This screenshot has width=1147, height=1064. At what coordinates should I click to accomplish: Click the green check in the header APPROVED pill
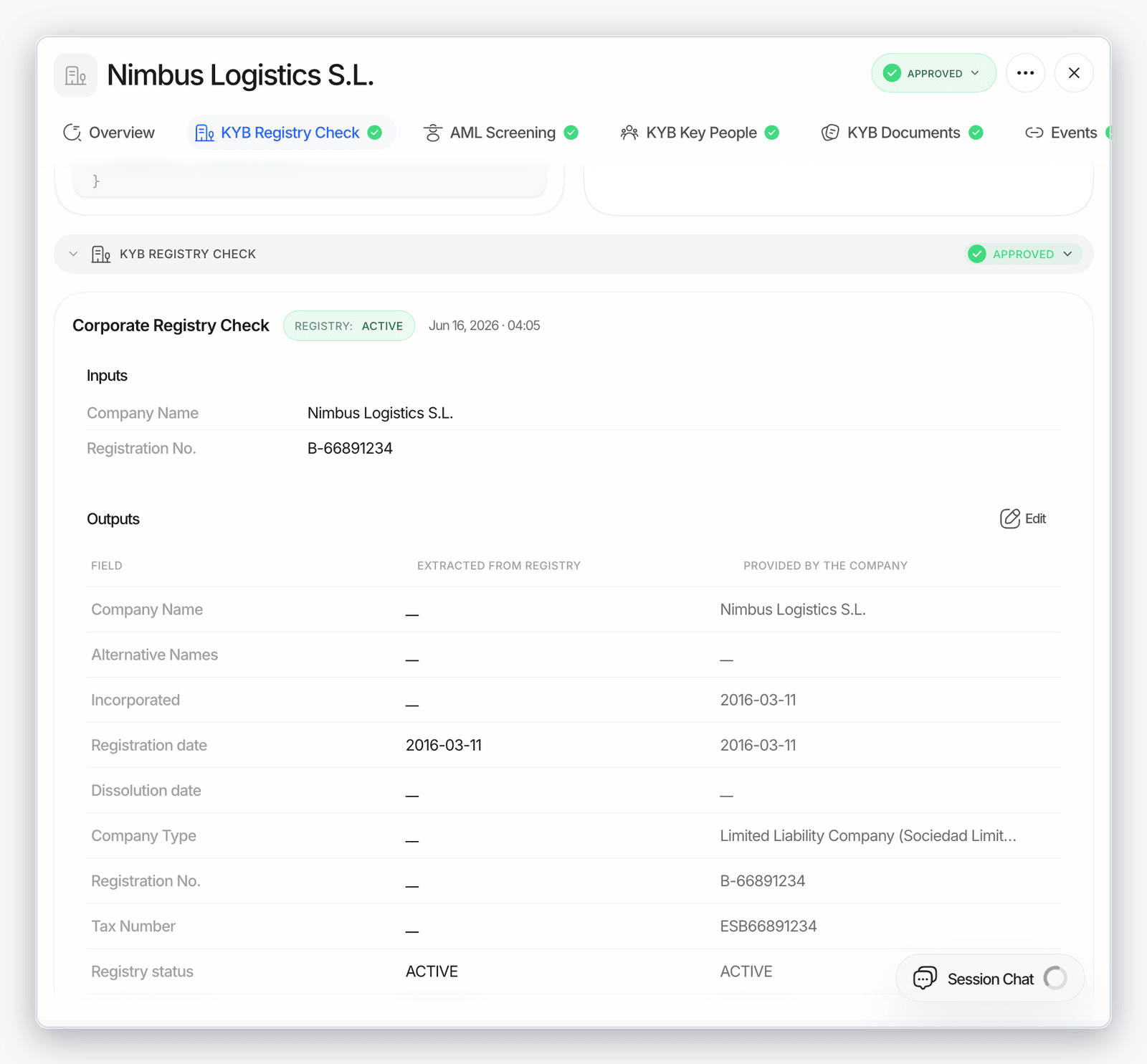coord(892,73)
